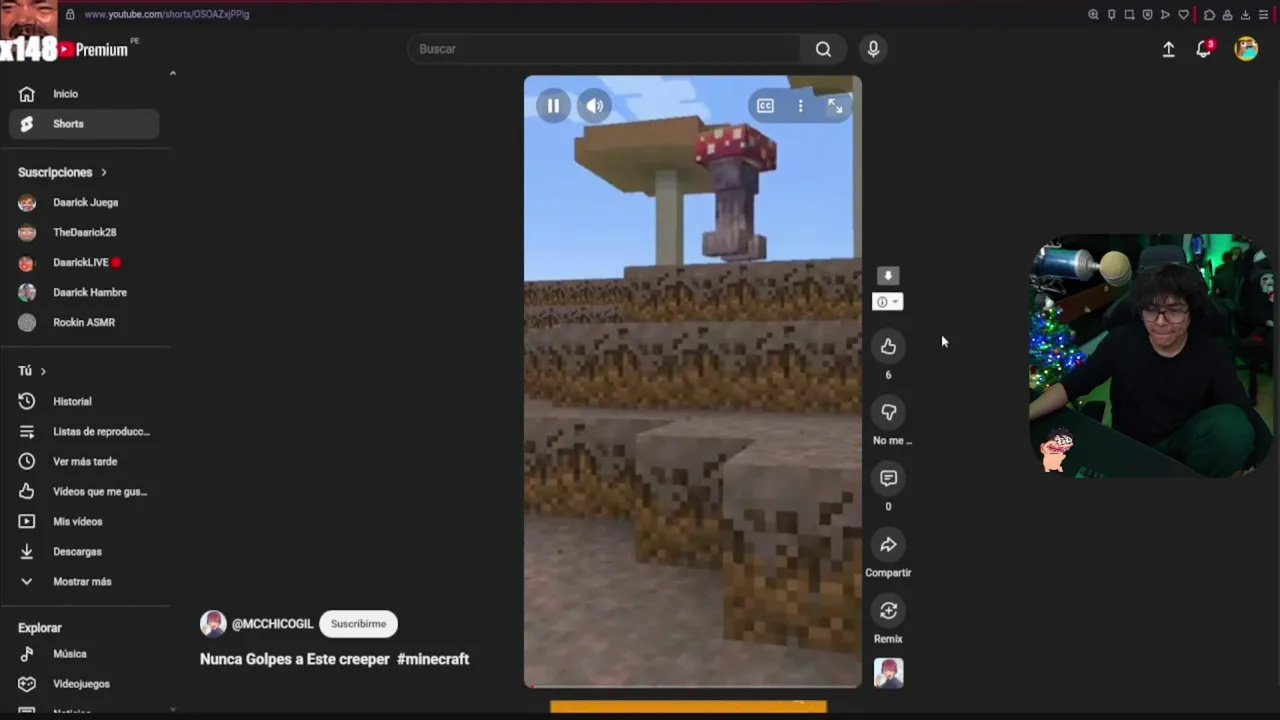Toggle closed captions on the short
Screen dimensions: 1280x720
(x=765, y=106)
